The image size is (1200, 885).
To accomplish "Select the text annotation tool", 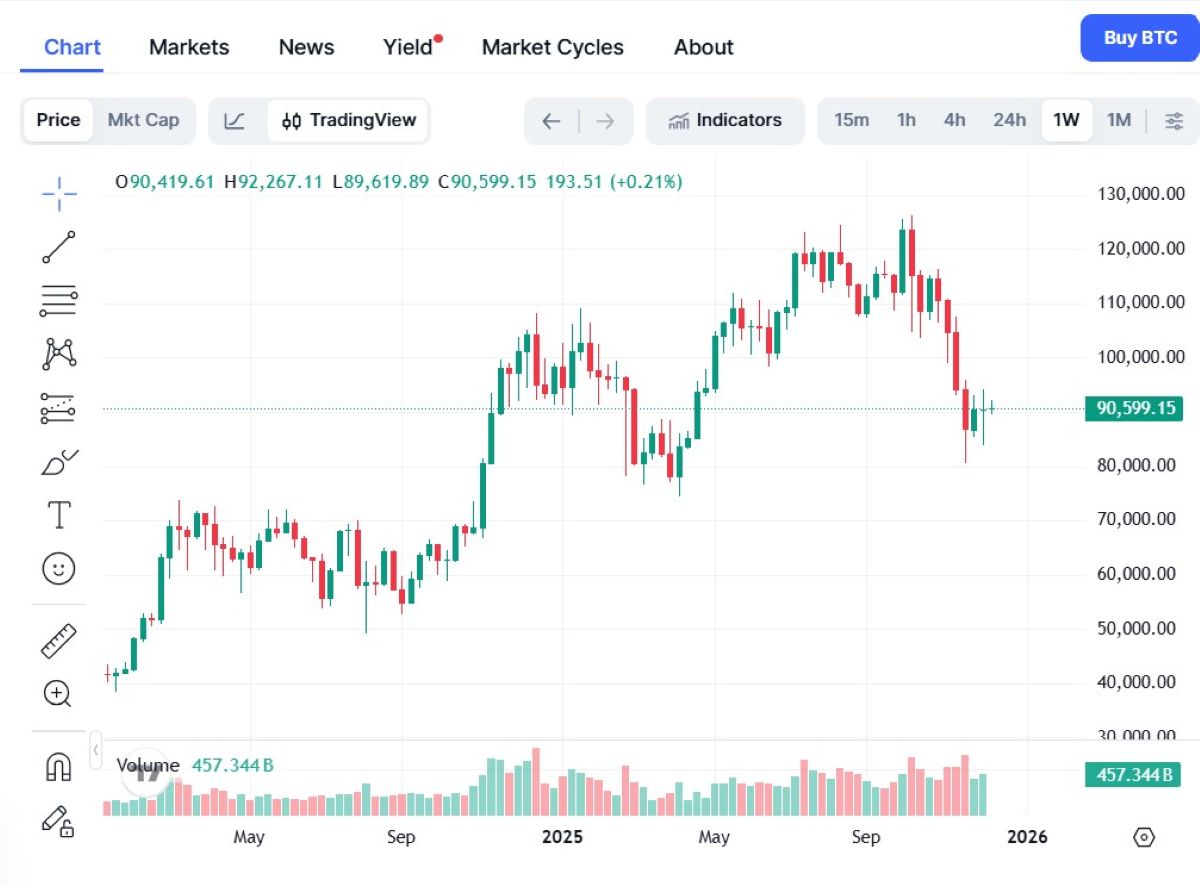I will (x=59, y=514).
